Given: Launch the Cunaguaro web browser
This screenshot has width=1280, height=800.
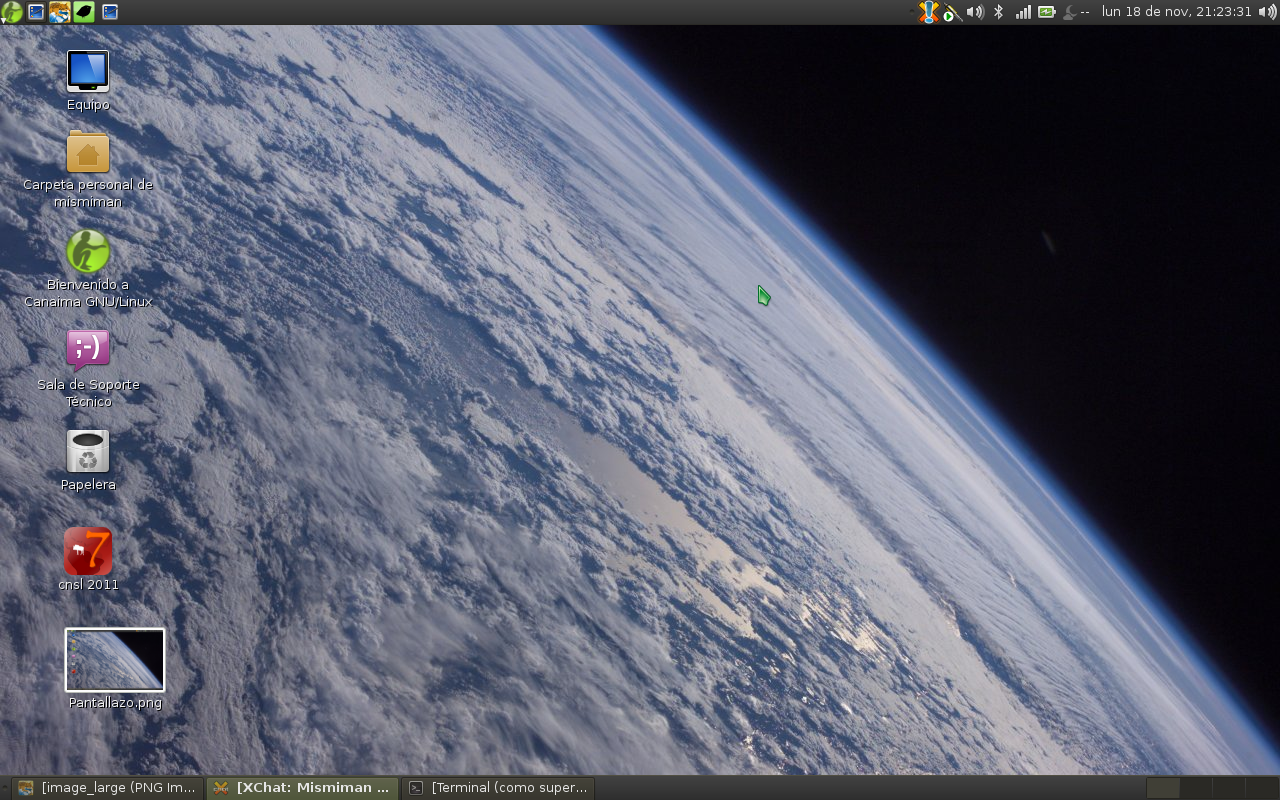Looking at the screenshot, I should point(60,12).
